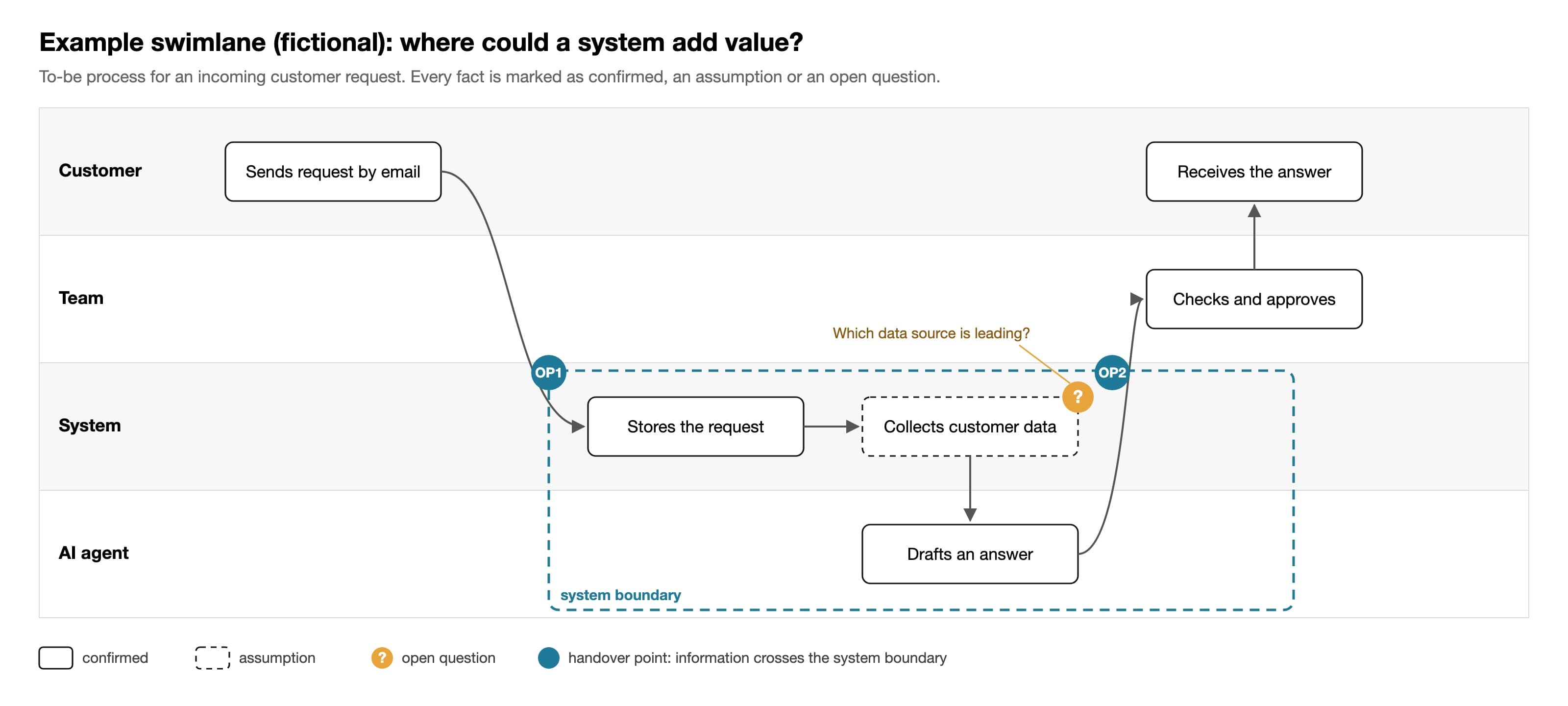Viewport: 1568px width, 706px height.
Task: Click the 'system boundary' label
Action: [x=620, y=595]
